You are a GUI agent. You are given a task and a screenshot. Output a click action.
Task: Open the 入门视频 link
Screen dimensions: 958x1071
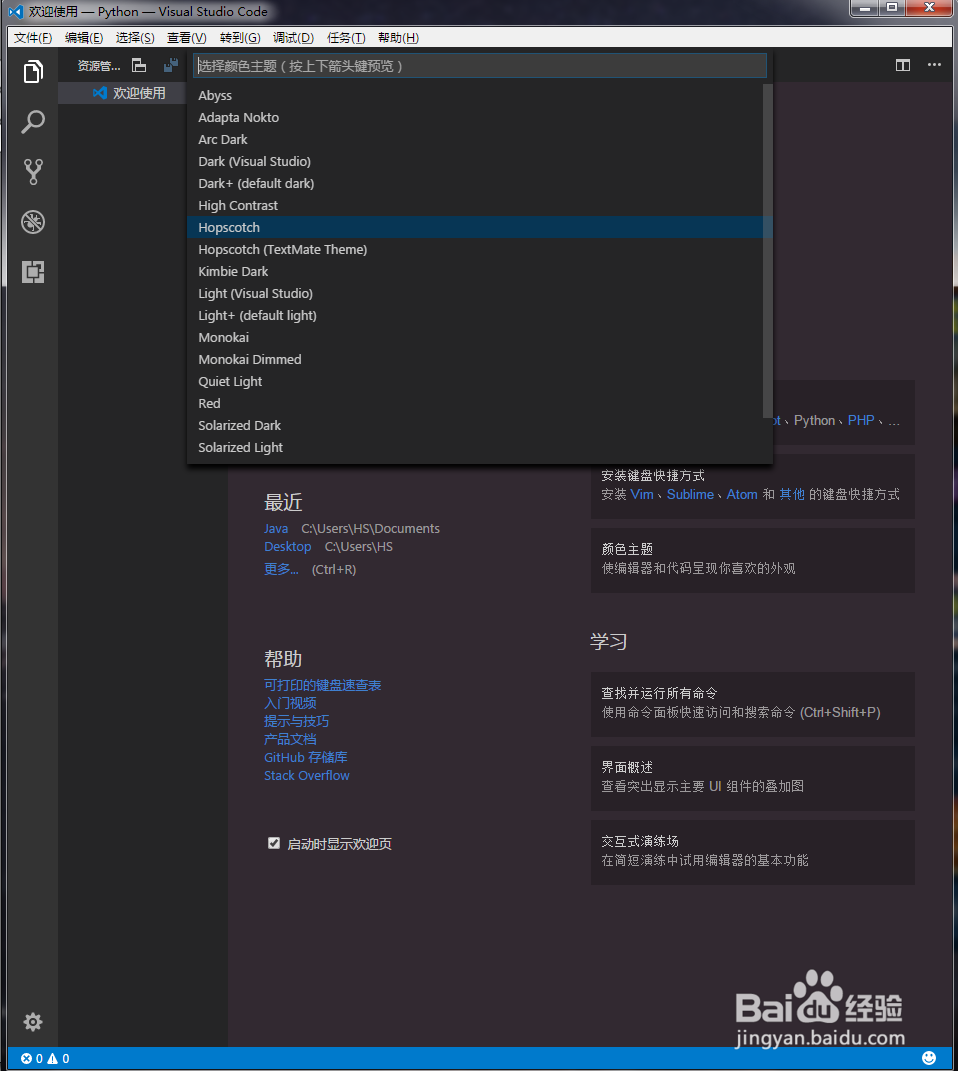[x=290, y=703]
